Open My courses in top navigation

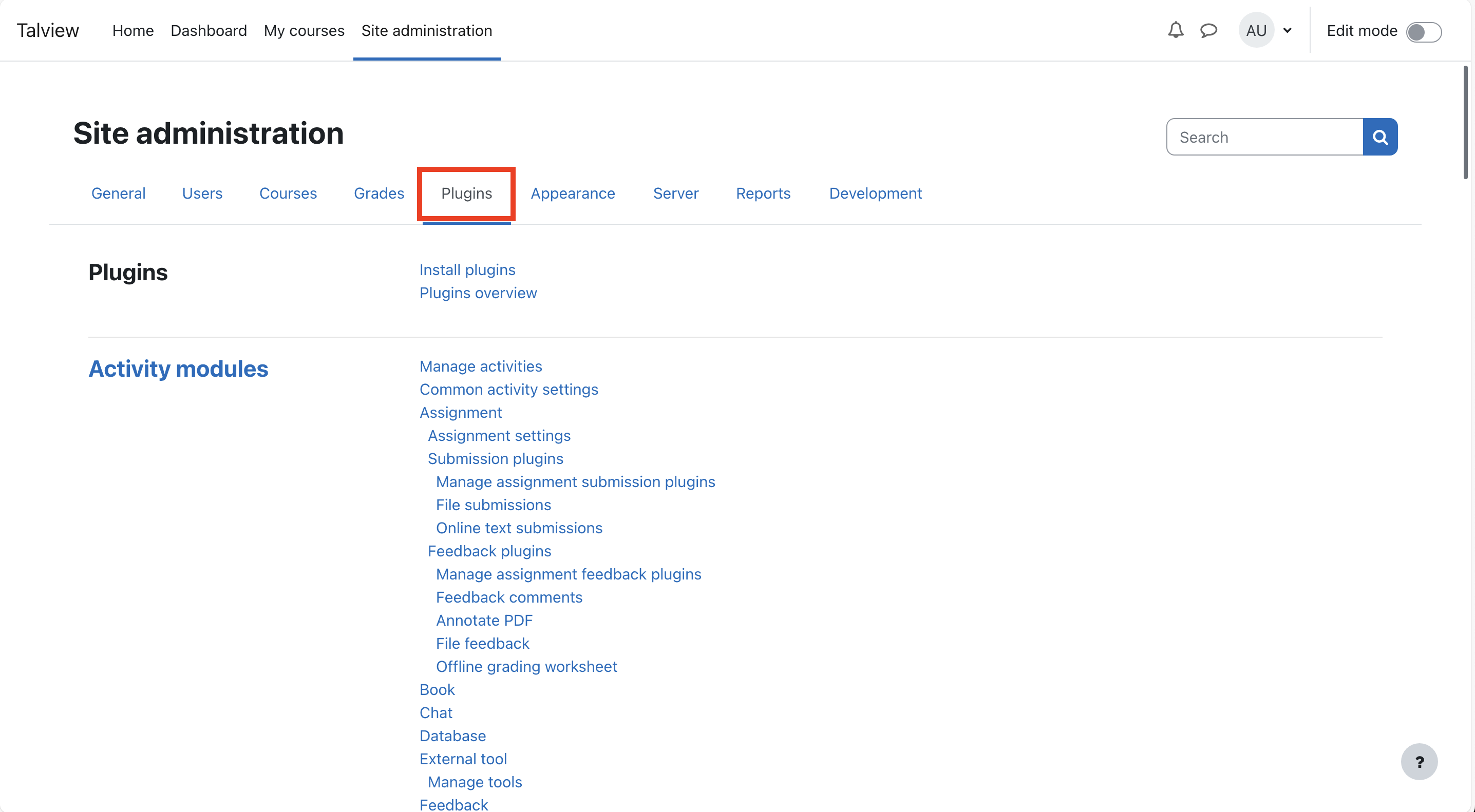(x=304, y=30)
